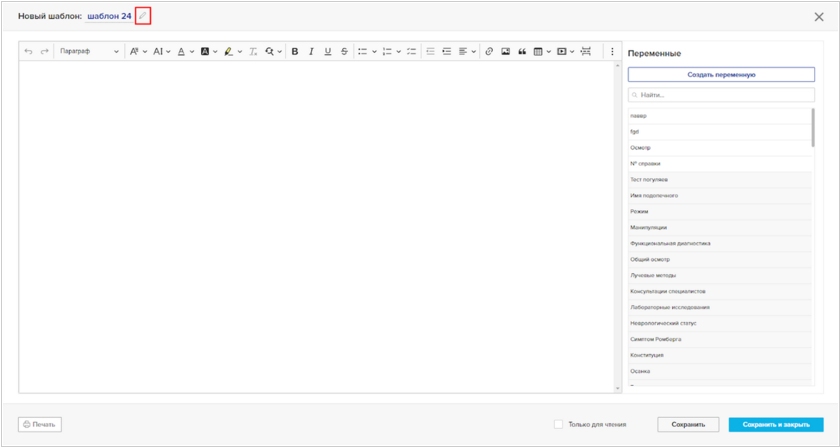Open the insert table dropdown
The image size is (840, 447).
(542, 51)
